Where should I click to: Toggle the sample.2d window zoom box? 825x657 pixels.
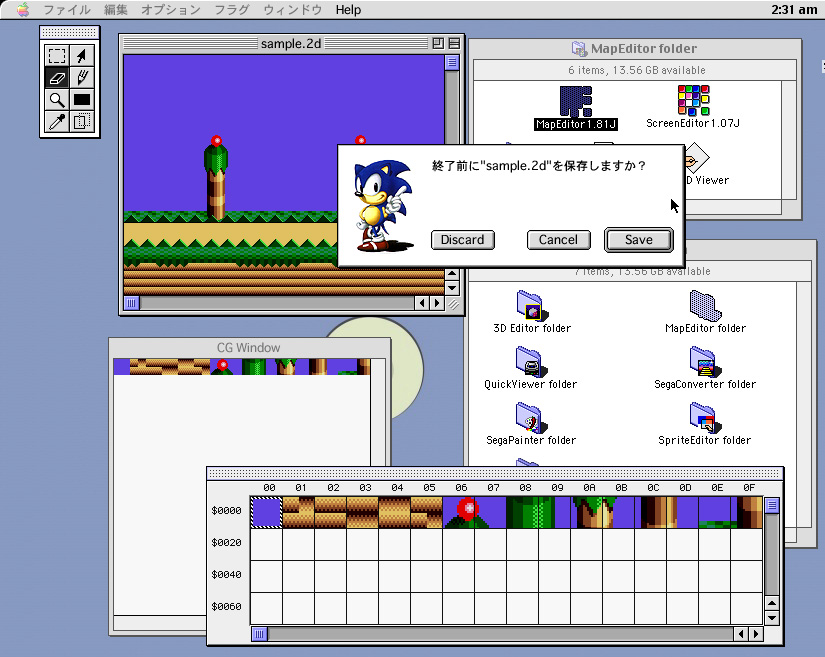(x=437, y=43)
